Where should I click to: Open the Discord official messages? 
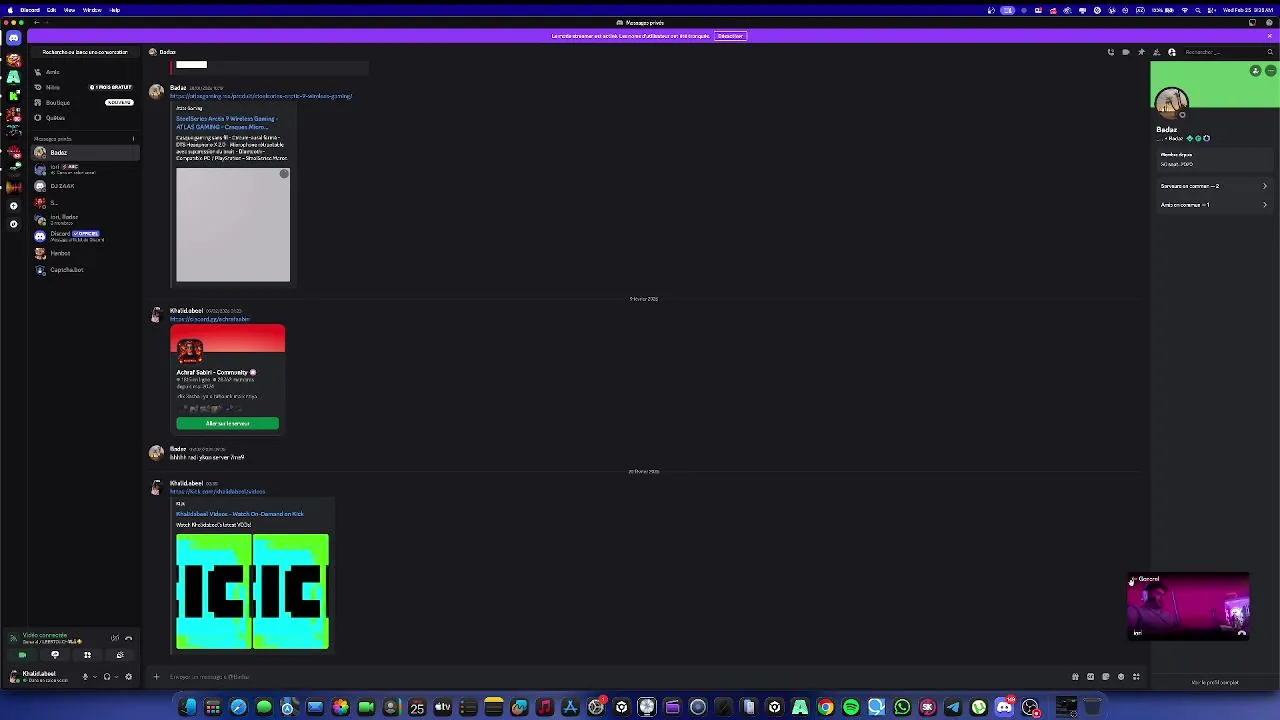pyautogui.click(x=85, y=236)
